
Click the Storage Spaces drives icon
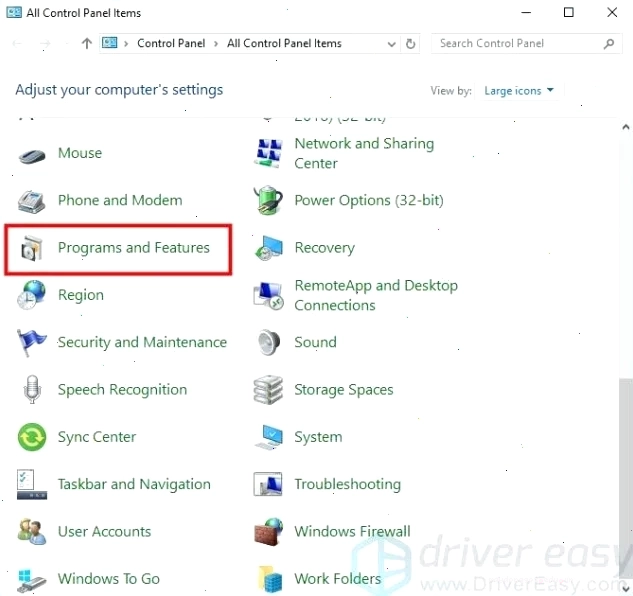point(268,390)
